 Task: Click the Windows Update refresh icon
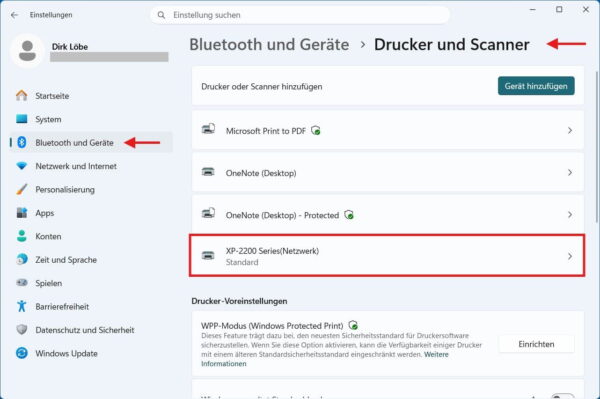22,353
